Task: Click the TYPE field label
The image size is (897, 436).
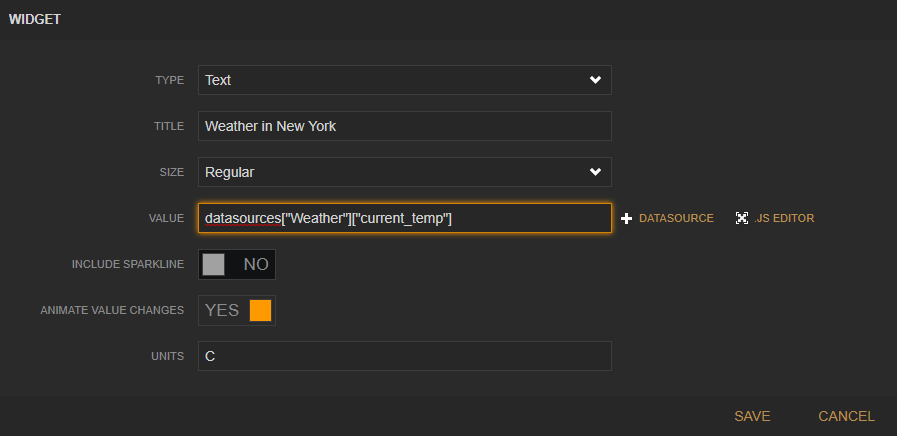Action: point(169,80)
